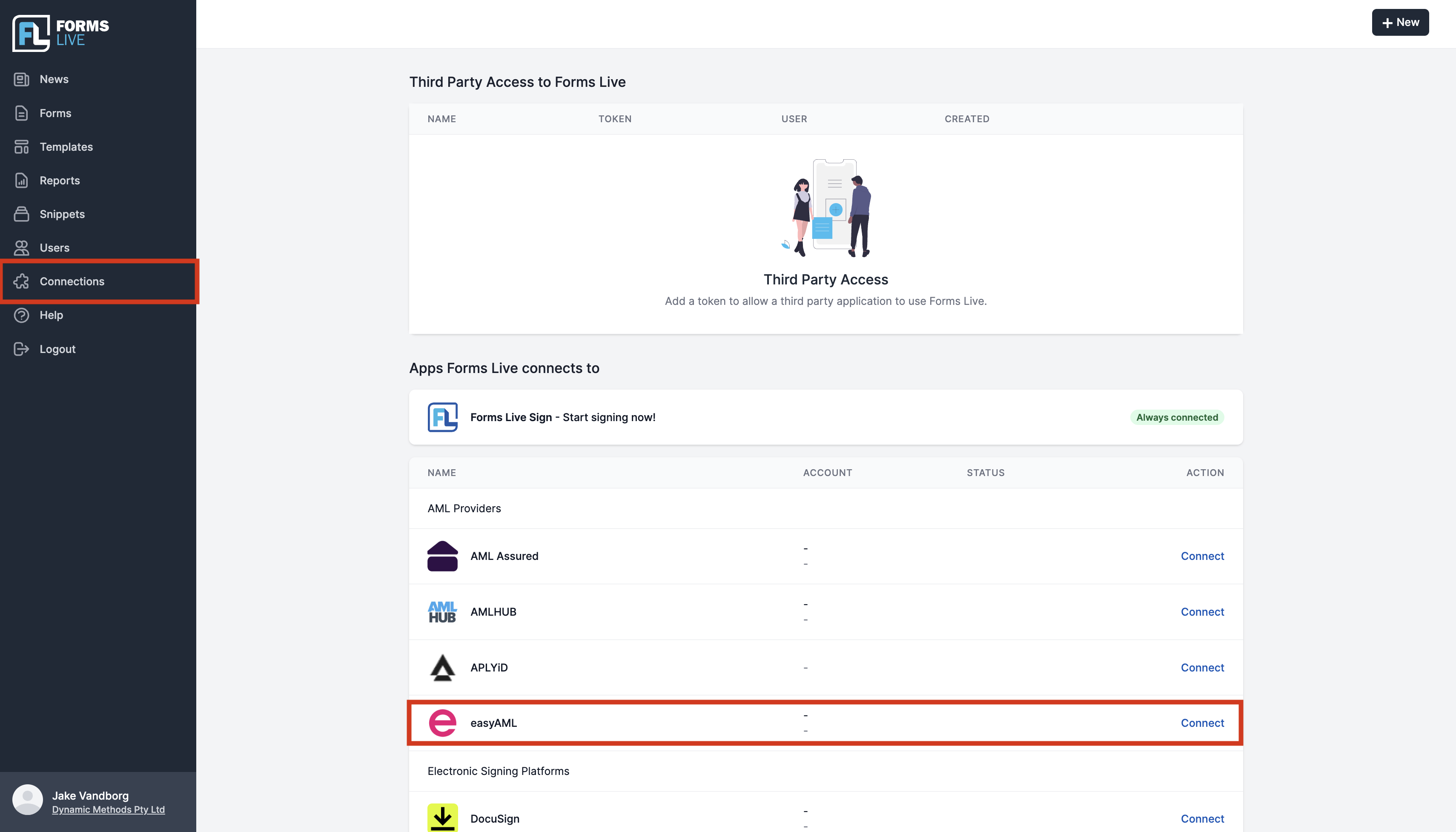Image resolution: width=1456 pixels, height=832 pixels.
Task: Click the Templates layout icon
Action: click(x=21, y=147)
